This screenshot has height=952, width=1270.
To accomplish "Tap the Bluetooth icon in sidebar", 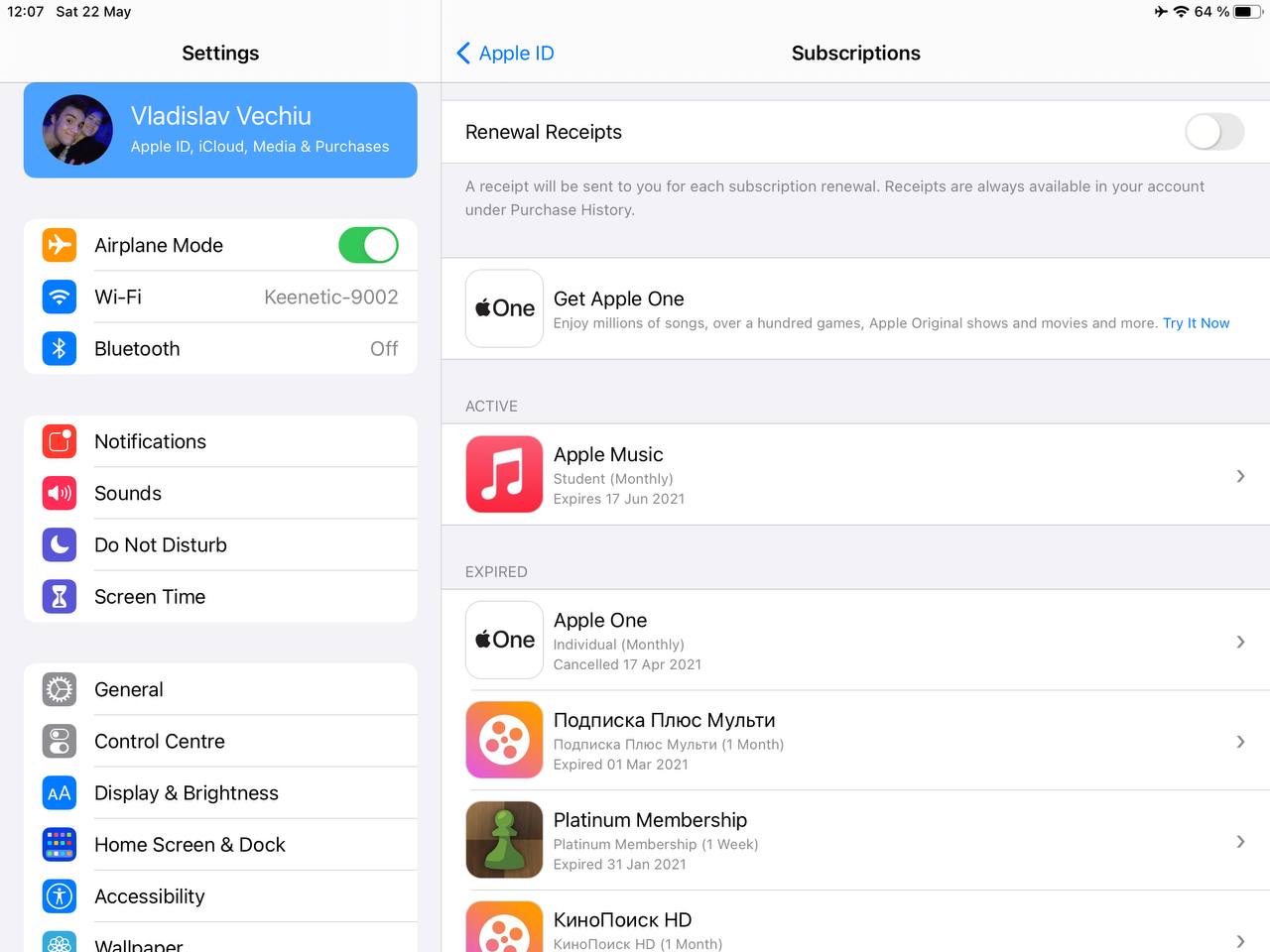I will tap(60, 348).
